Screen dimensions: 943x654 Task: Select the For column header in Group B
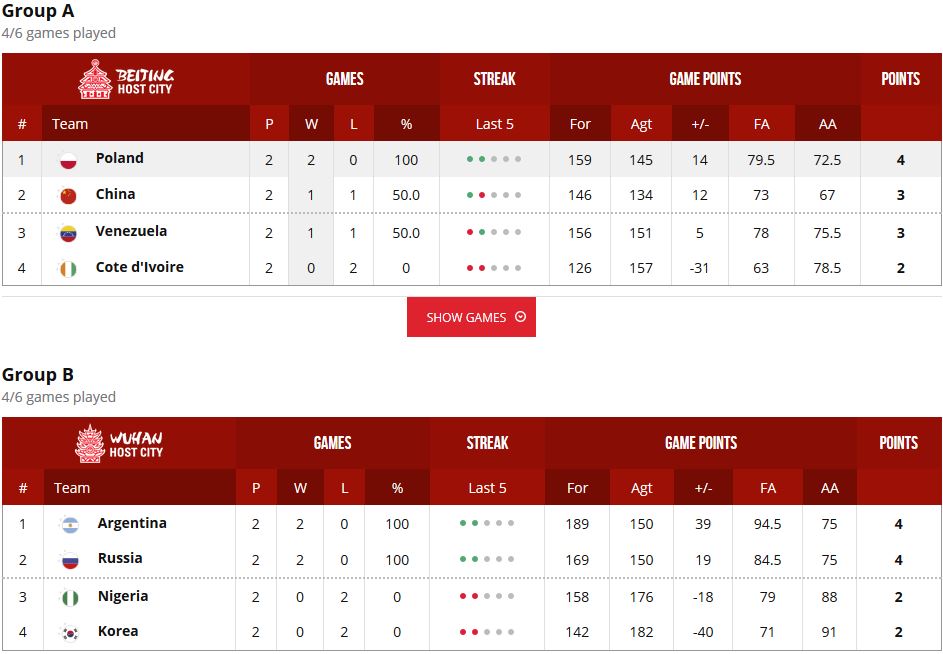click(x=577, y=488)
